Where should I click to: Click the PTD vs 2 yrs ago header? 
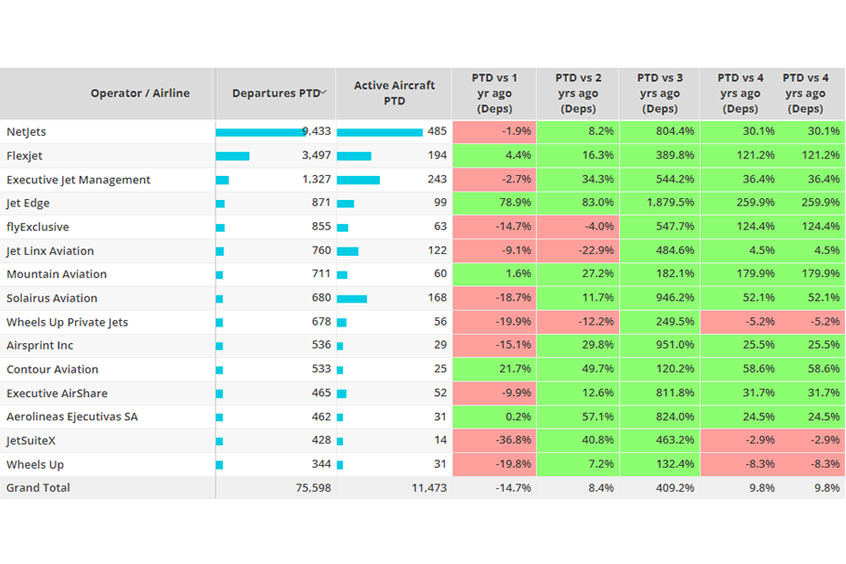[x=578, y=93]
